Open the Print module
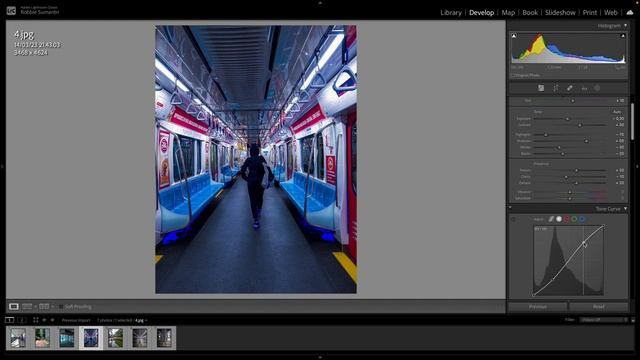 pos(589,13)
